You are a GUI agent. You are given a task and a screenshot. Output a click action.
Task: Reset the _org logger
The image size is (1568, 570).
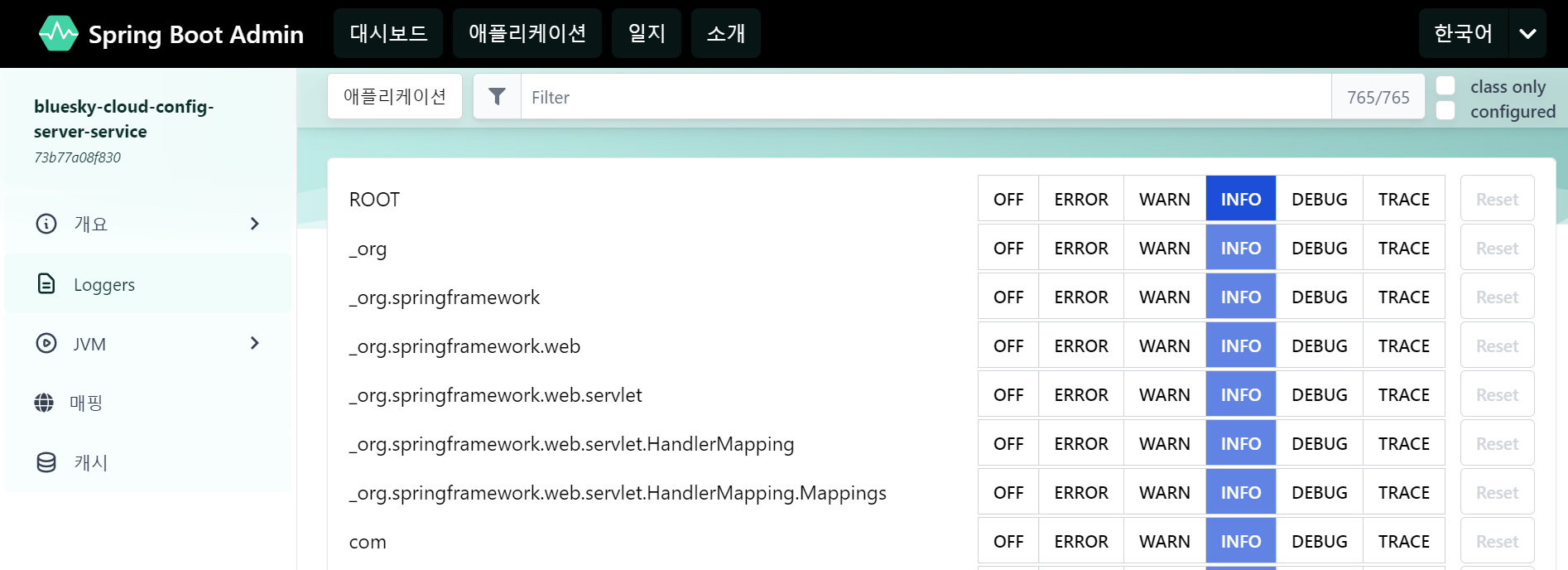coord(1497,248)
